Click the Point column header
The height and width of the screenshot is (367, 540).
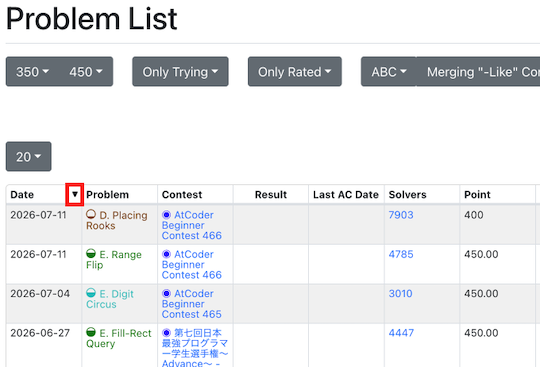pos(477,195)
